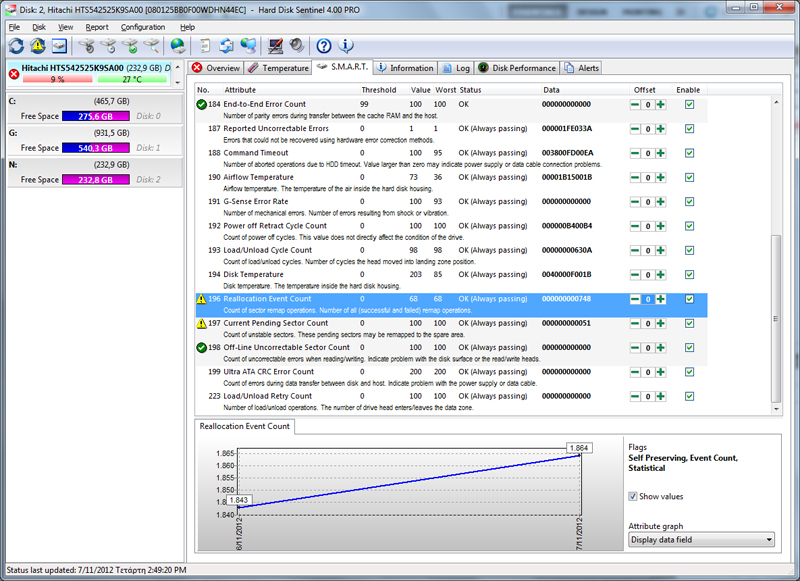Click the up arrow beside the Hitachi disk entry

coord(178,67)
